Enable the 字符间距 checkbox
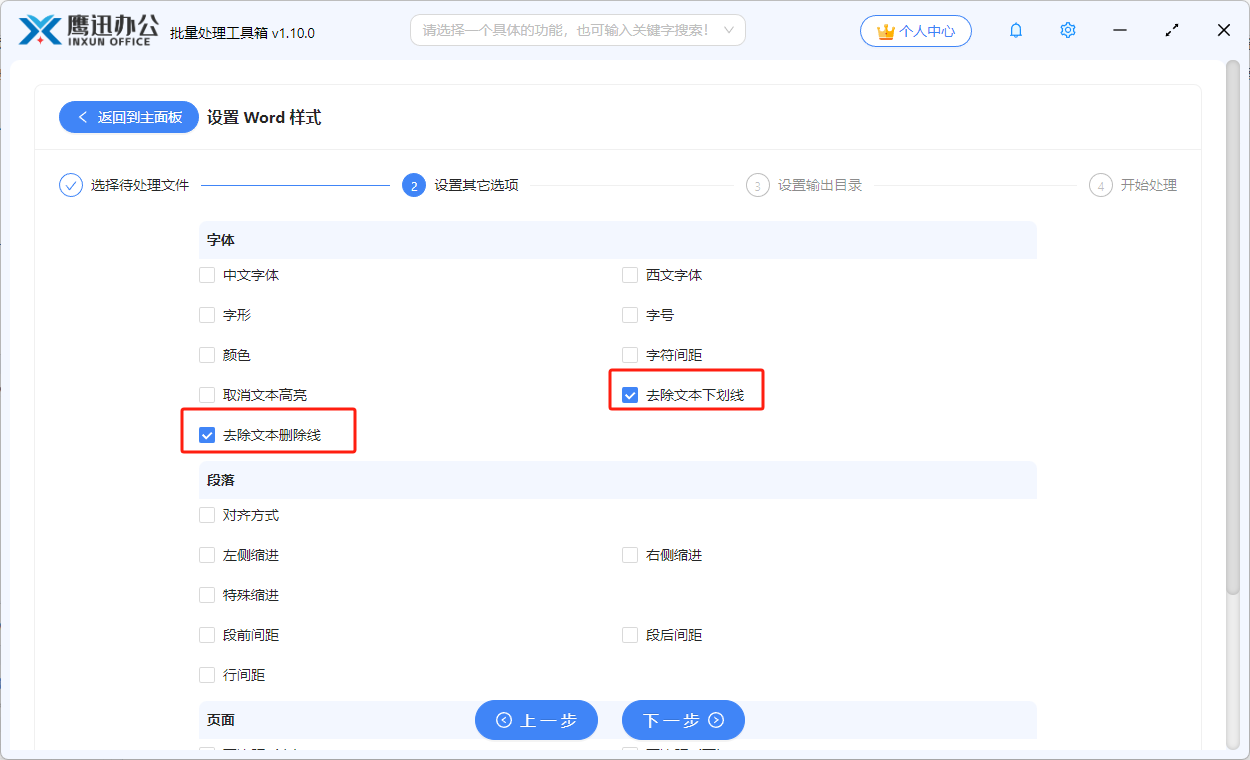 [630, 355]
